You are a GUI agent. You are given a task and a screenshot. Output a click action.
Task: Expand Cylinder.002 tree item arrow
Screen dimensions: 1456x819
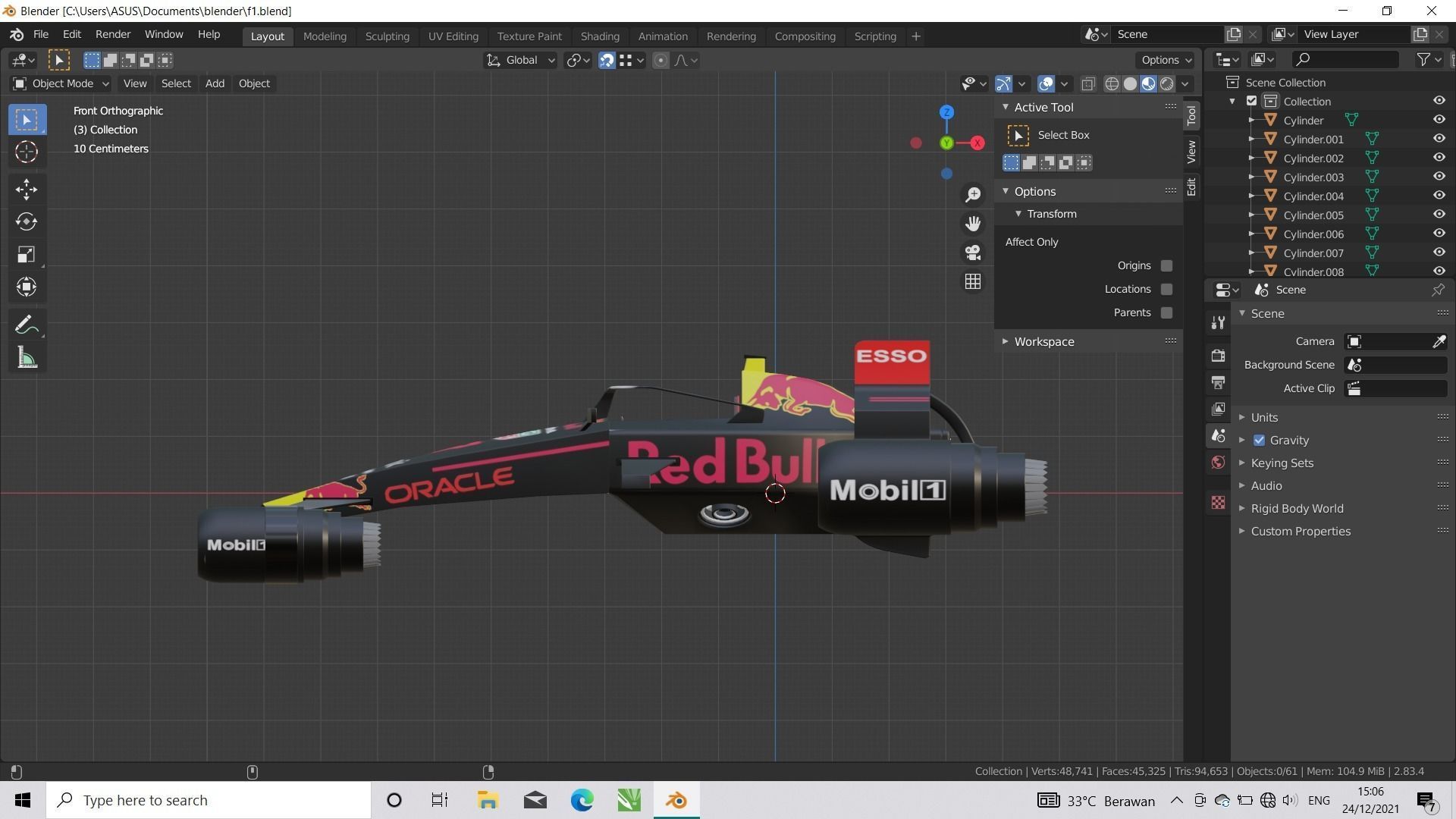1251,158
